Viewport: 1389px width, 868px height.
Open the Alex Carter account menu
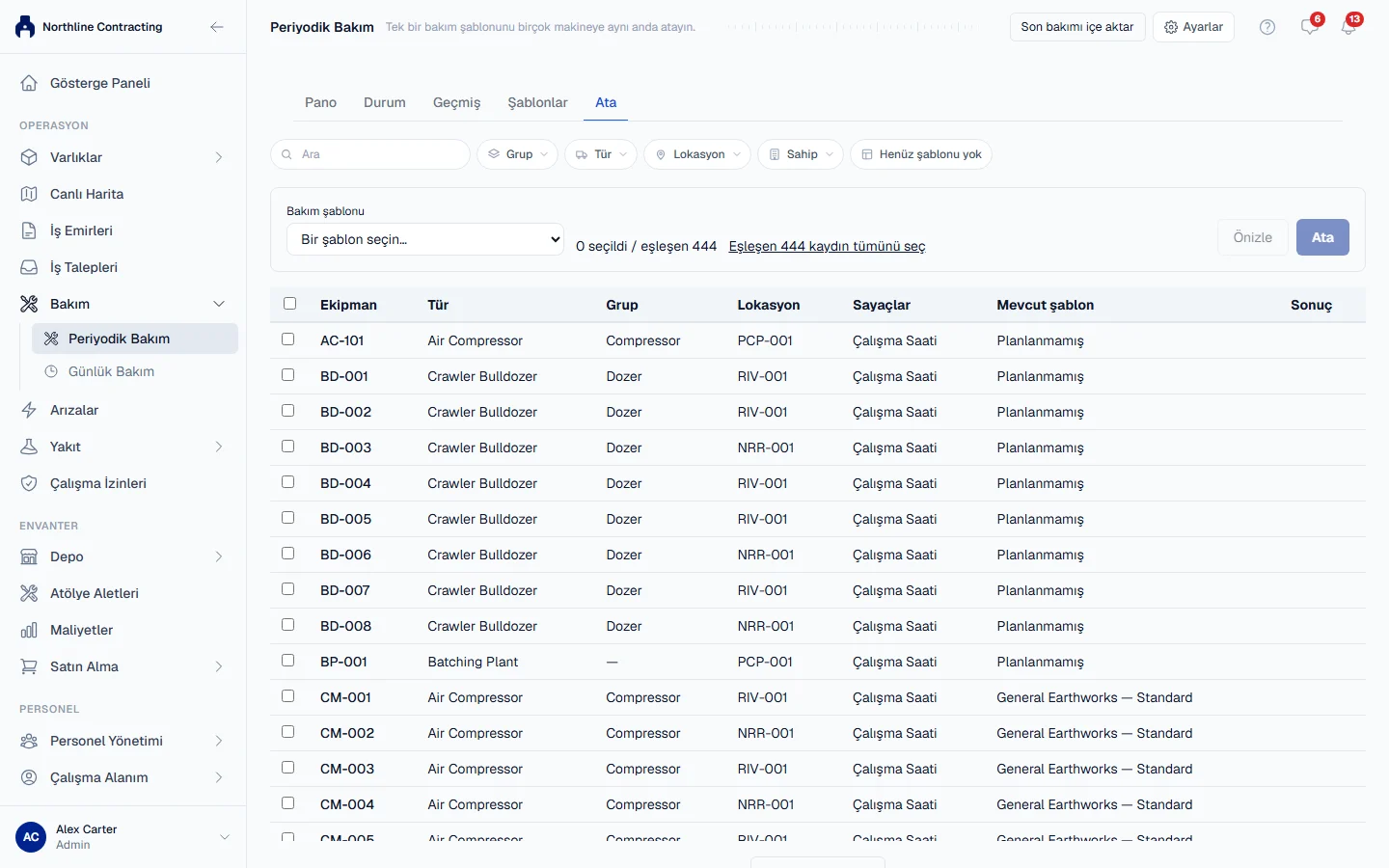point(123,837)
